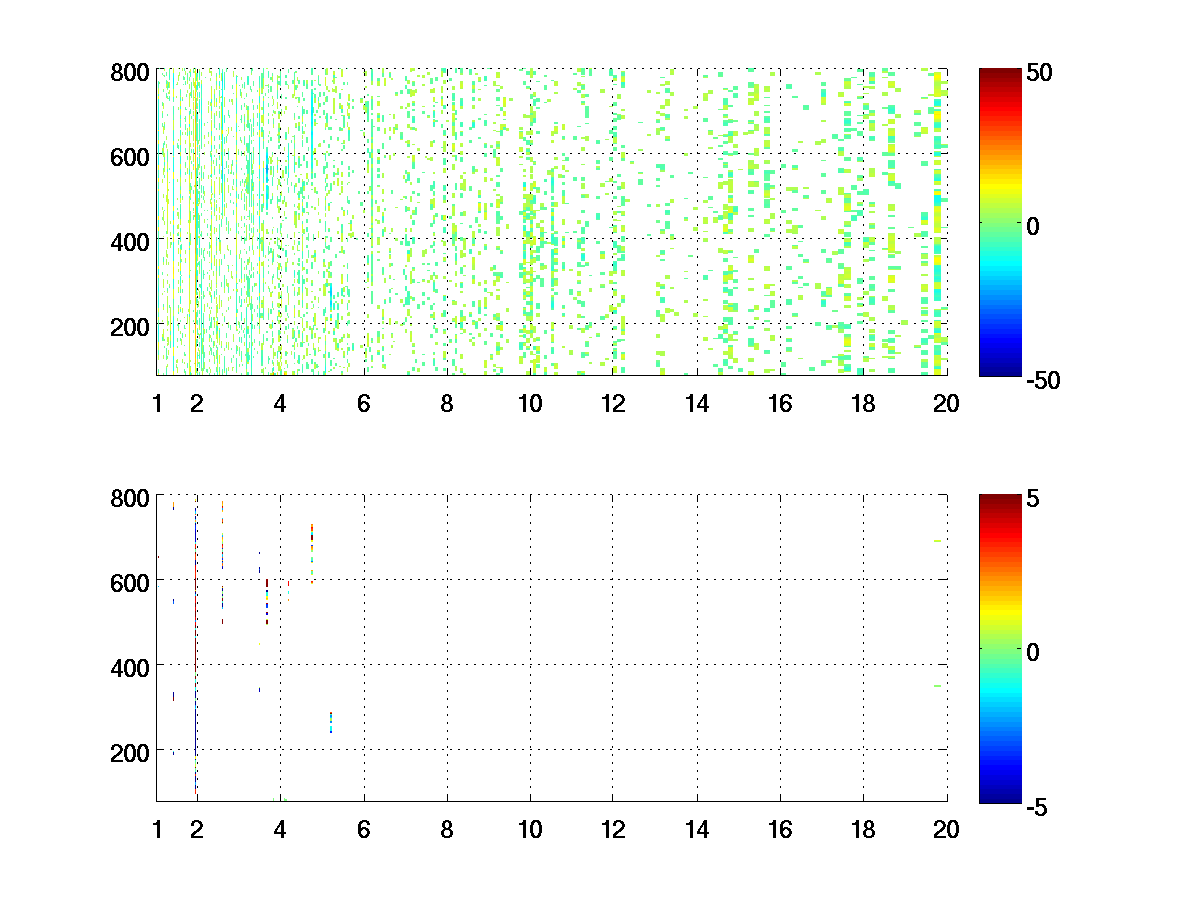
Task: Select x-axis tick "20" of the upper plot
Action: coord(946,404)
